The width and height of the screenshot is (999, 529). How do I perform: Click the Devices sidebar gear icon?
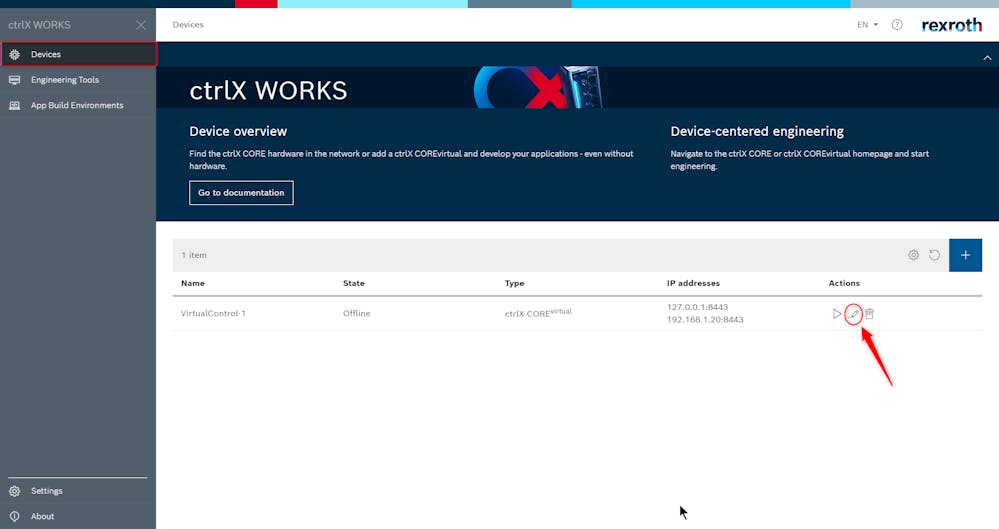(x=15, y=54)
